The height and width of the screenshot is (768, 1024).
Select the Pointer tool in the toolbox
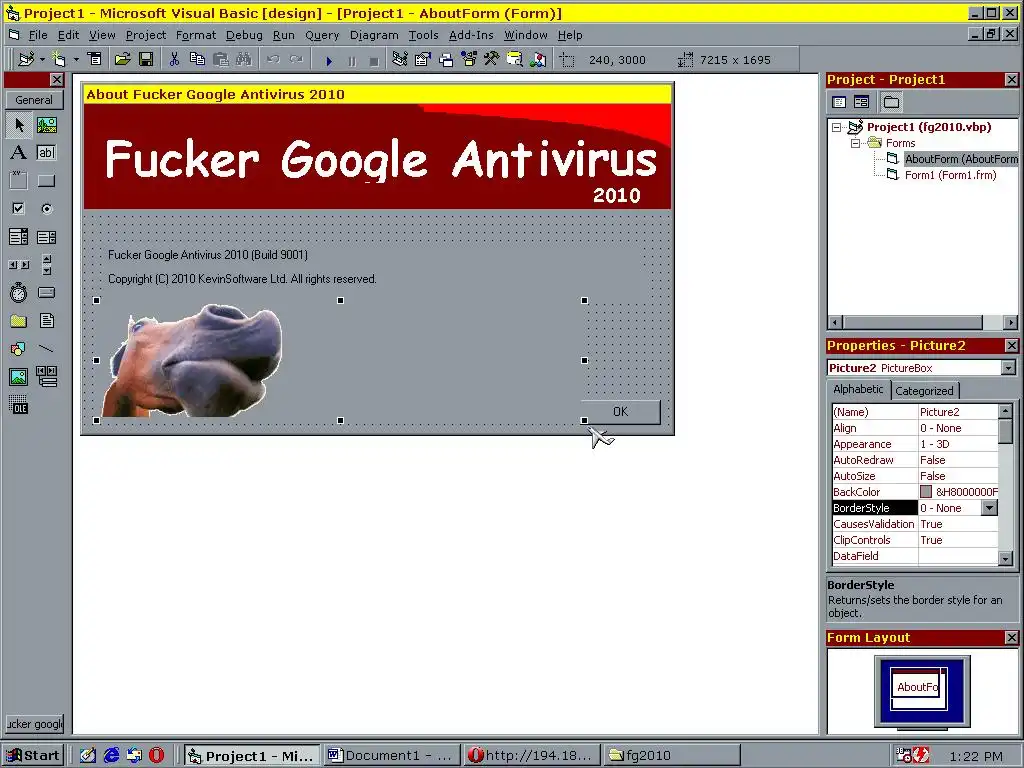point(19,125)
